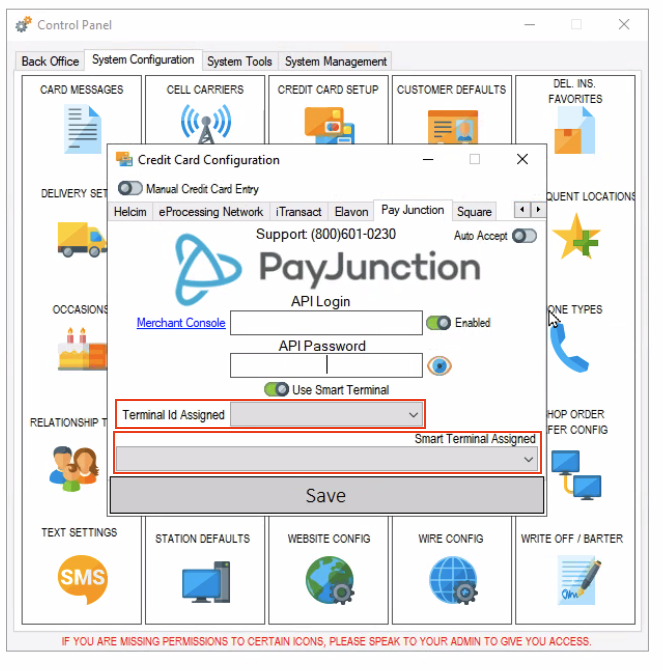Show API password with eye icon
Image resolution: width=663 pixels, height=671 pixels.
coord(439,365)
